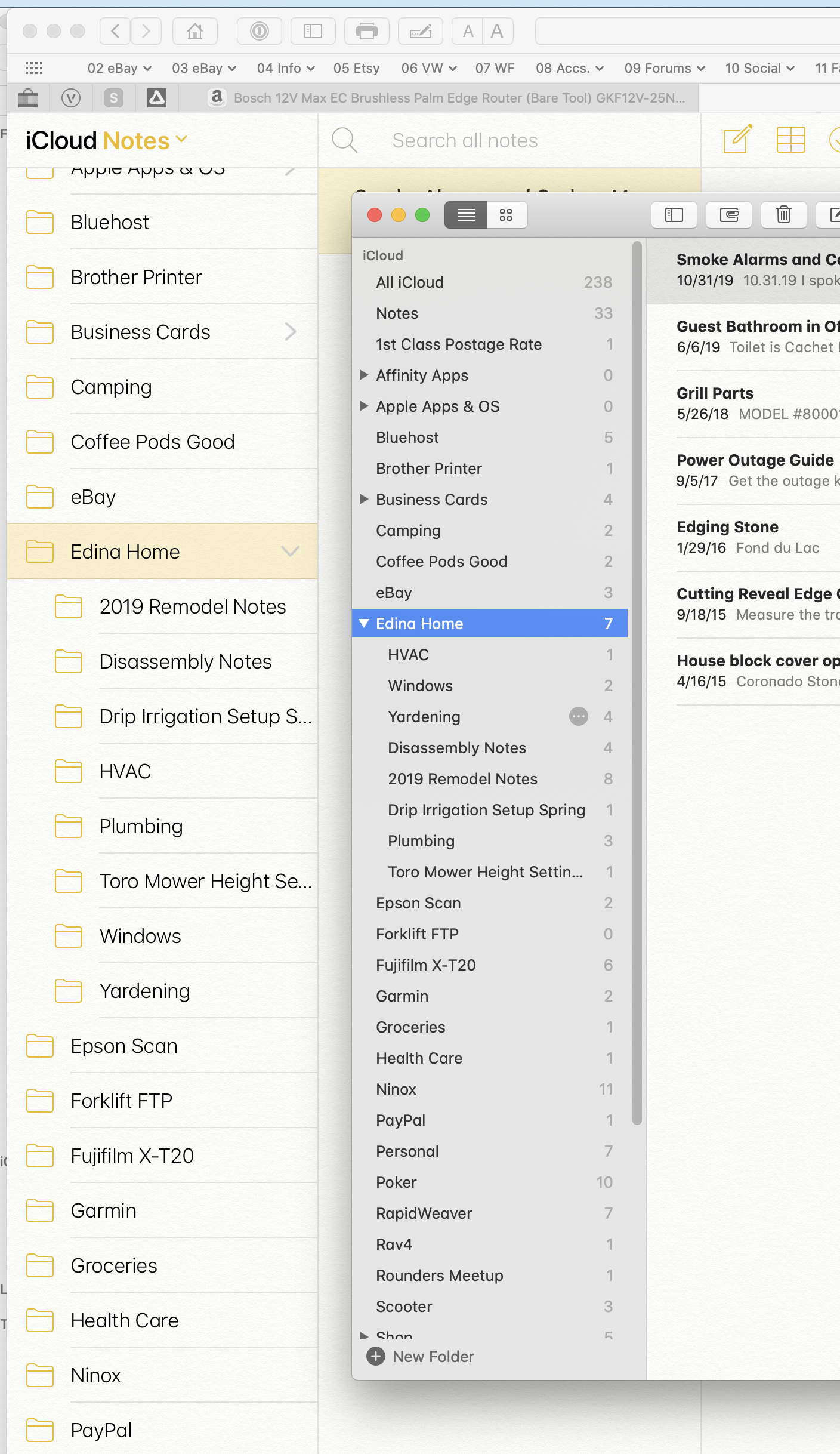The width and height of the screenshot is (840, 1454).
Task: Increase text size with large A
Action: [498, 31]
